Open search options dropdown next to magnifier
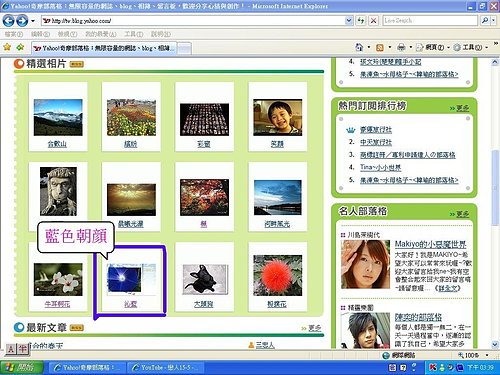This screenshot has width=500, height=375. pos(493,21)
